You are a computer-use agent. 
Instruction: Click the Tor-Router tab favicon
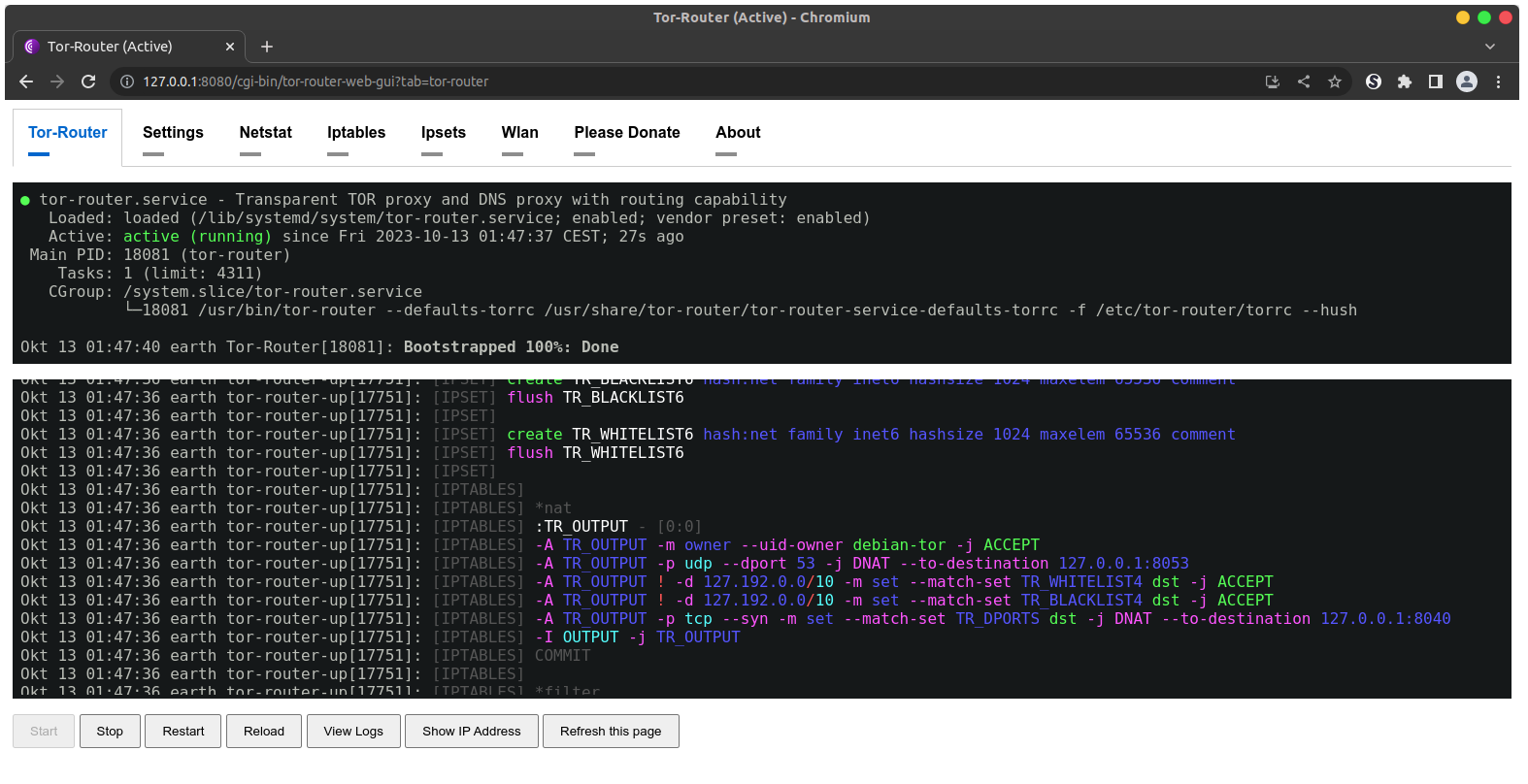(31, 47)
